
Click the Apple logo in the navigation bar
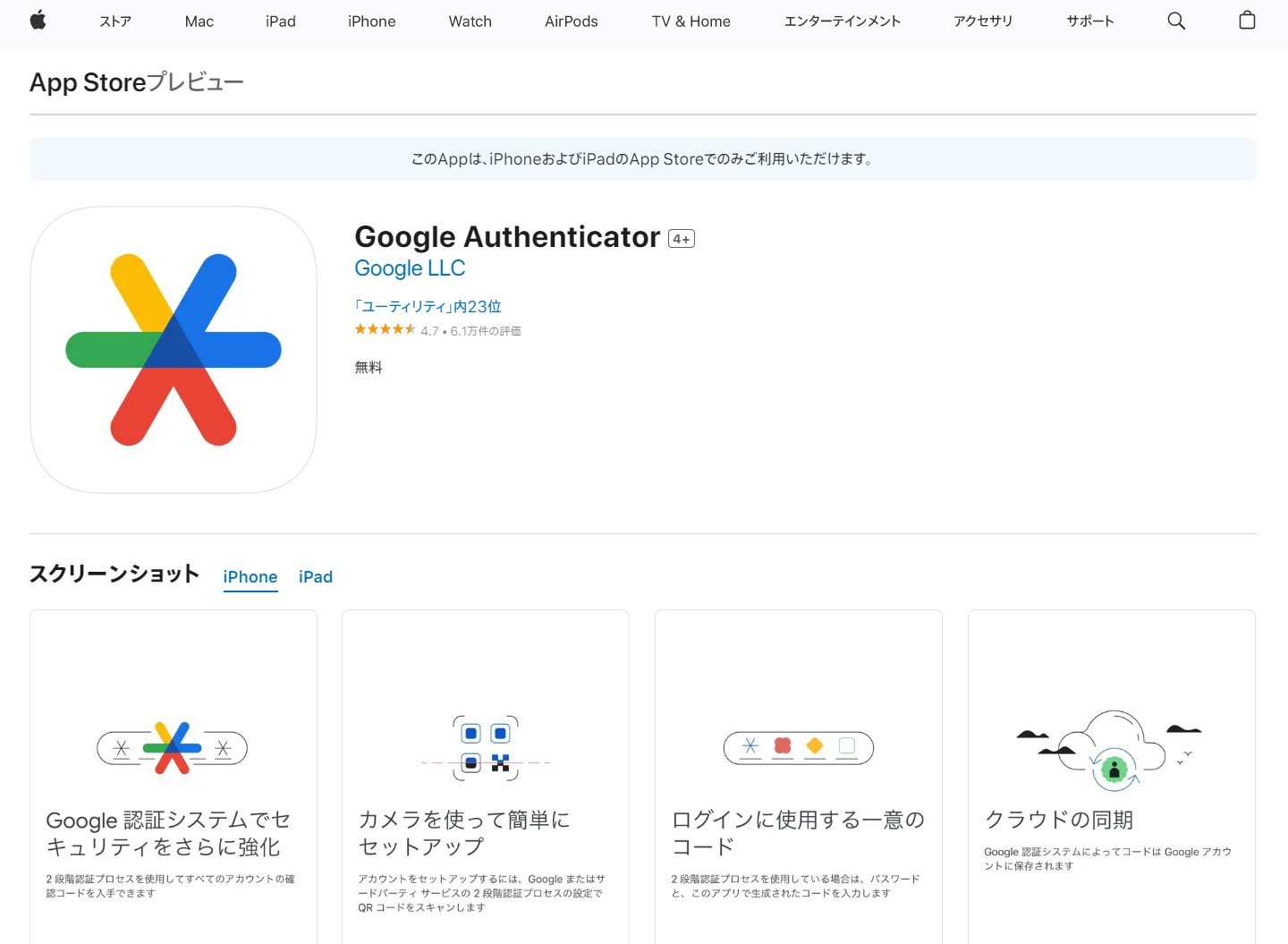tap(38, 21)
